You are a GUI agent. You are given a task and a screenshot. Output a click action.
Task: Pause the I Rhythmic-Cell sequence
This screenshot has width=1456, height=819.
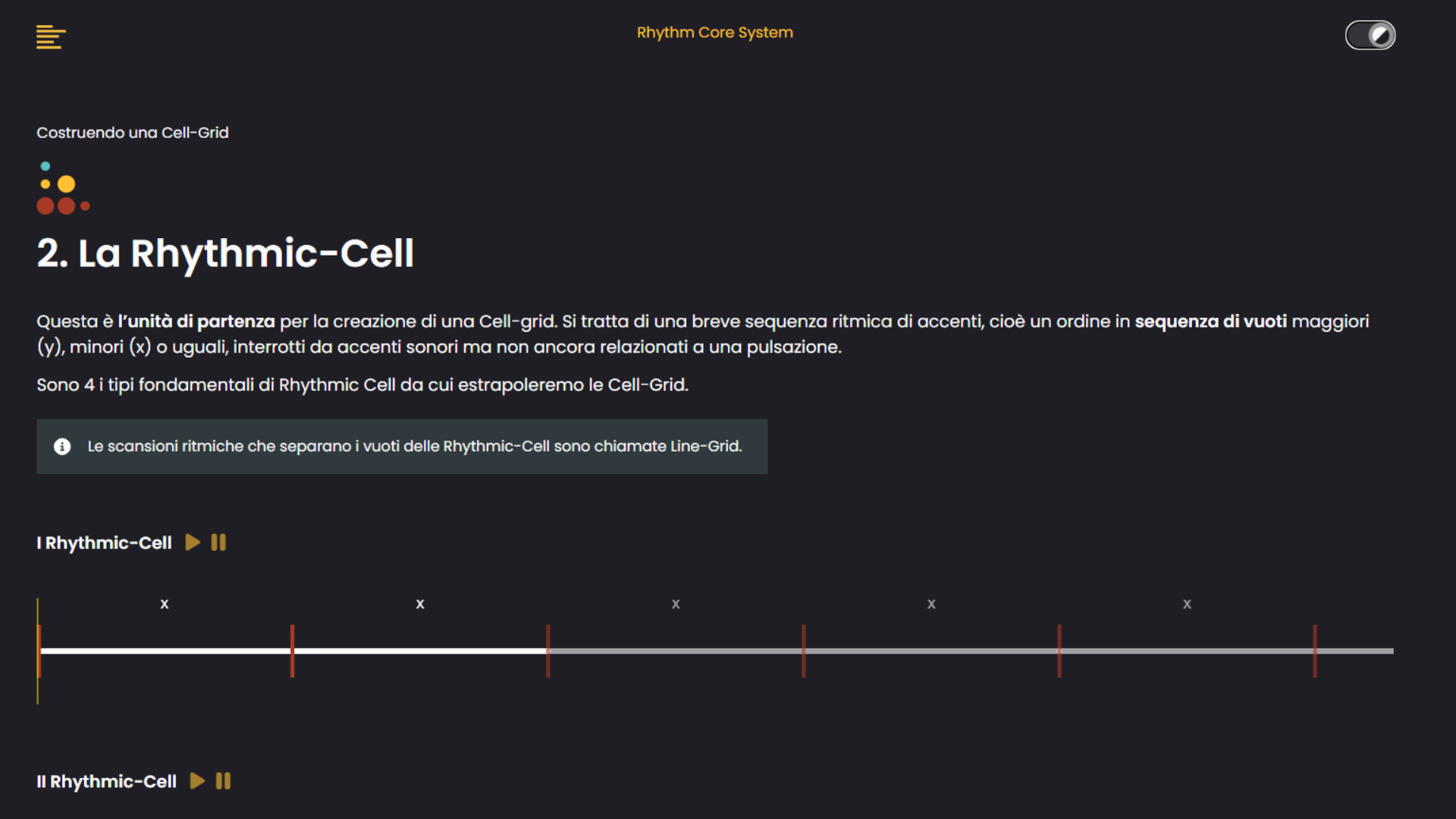[x=218, y=542]
